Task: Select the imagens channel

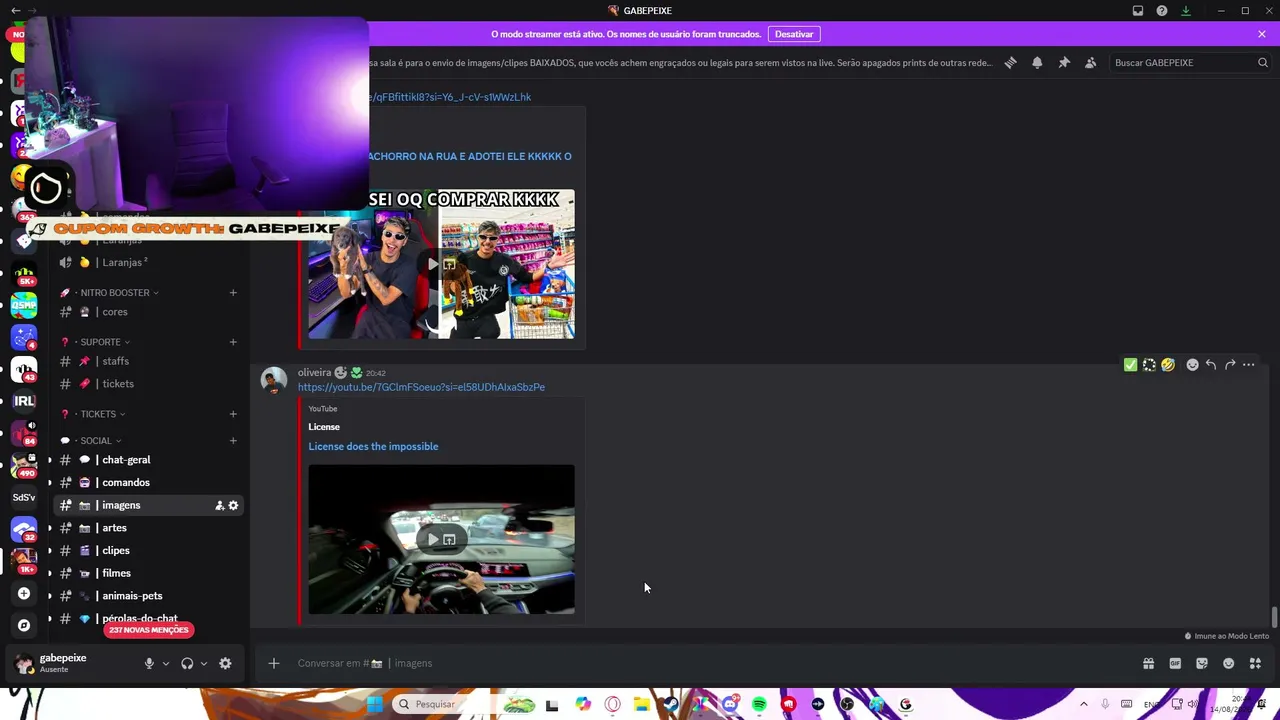Action: tap(149, 505)
